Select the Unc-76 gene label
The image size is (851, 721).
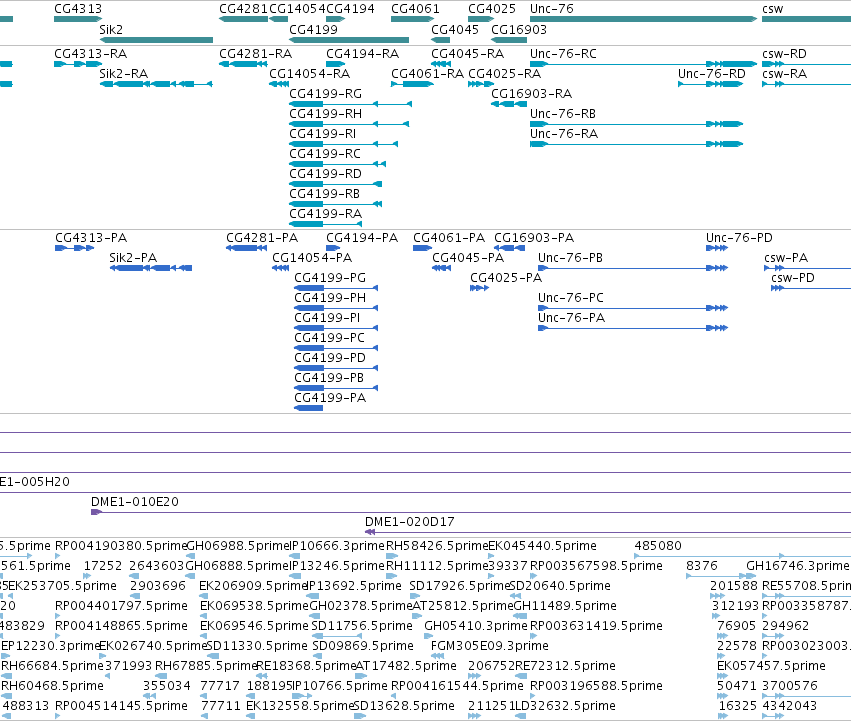pyautogui.click(x=551, y=9)
